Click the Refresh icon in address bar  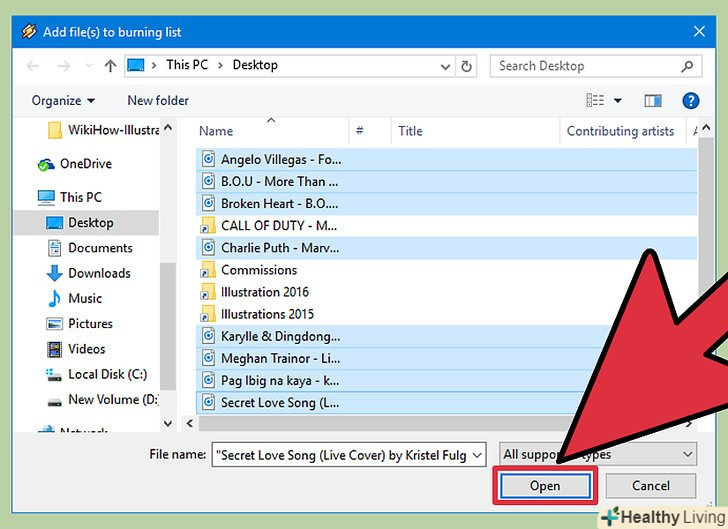click(x=466, y=66)
